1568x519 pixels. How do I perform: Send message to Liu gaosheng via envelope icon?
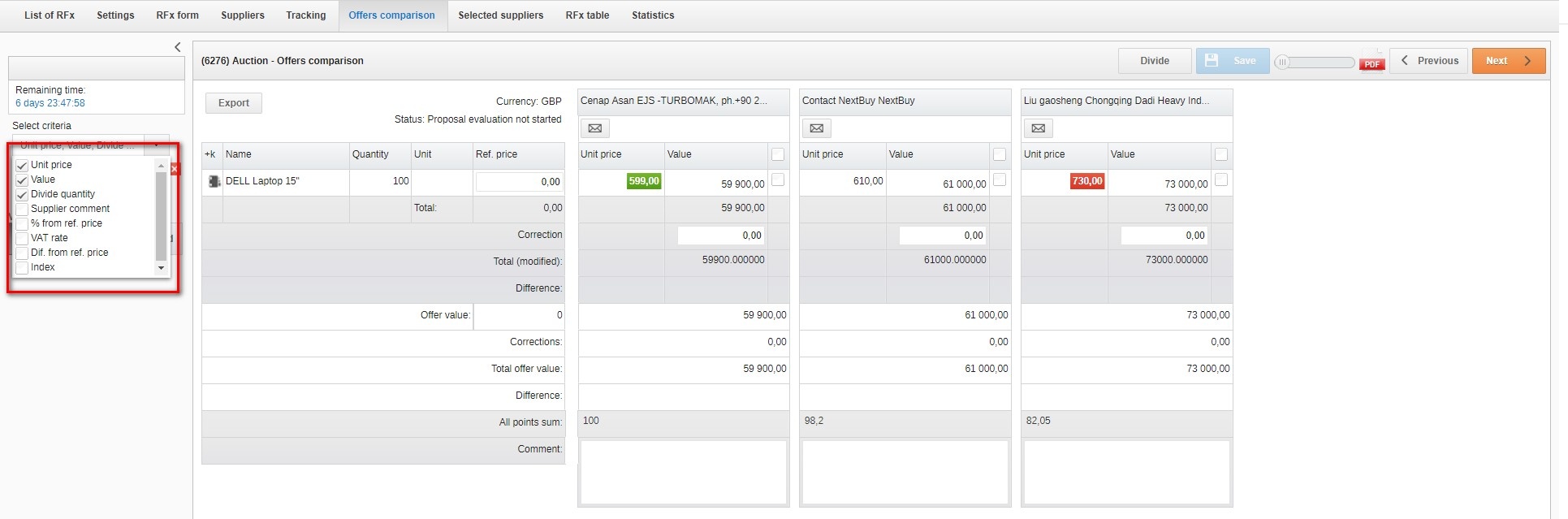(x=1038, y=128)
